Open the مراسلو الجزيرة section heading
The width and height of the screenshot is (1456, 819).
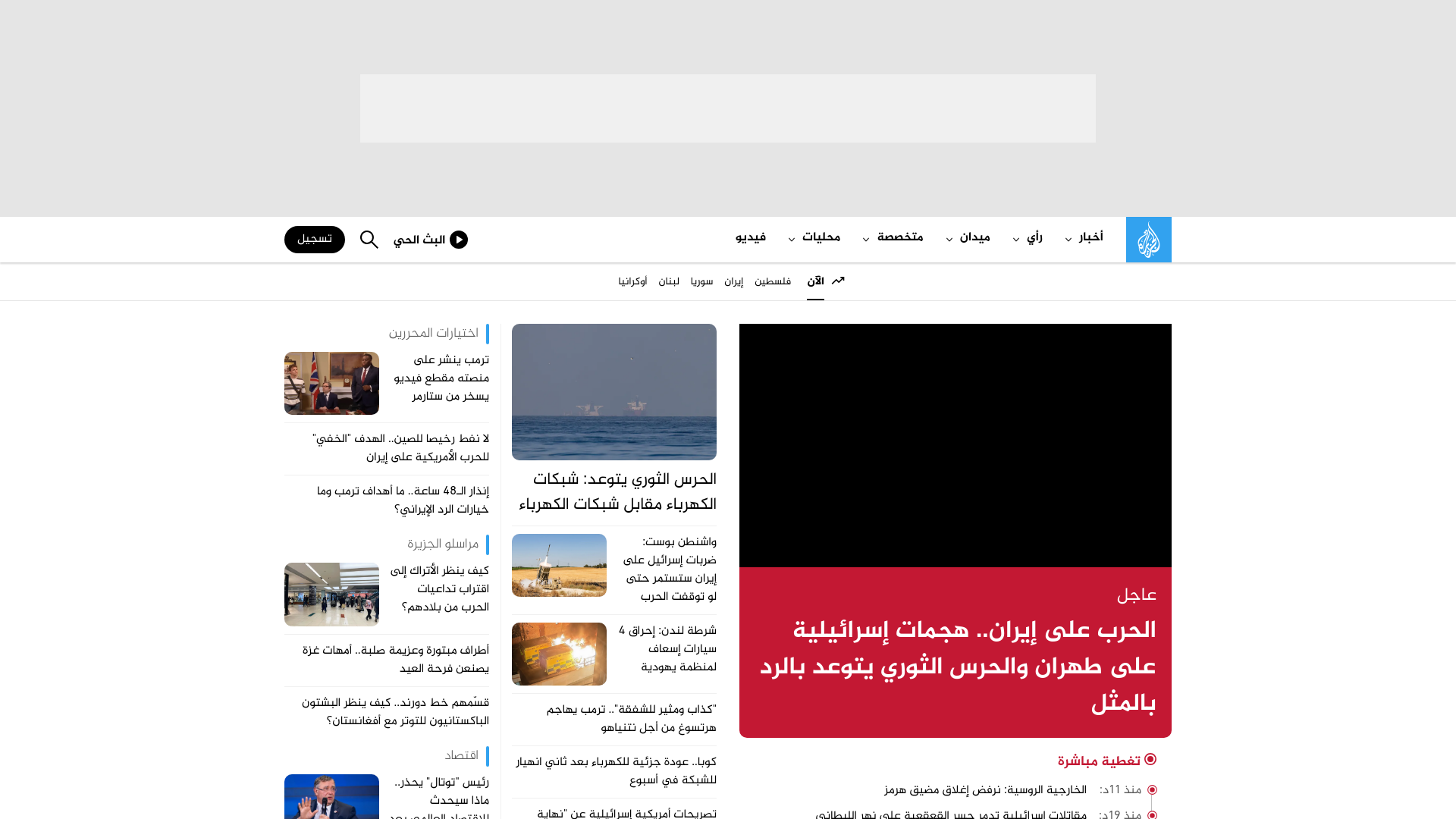point(443,544)
